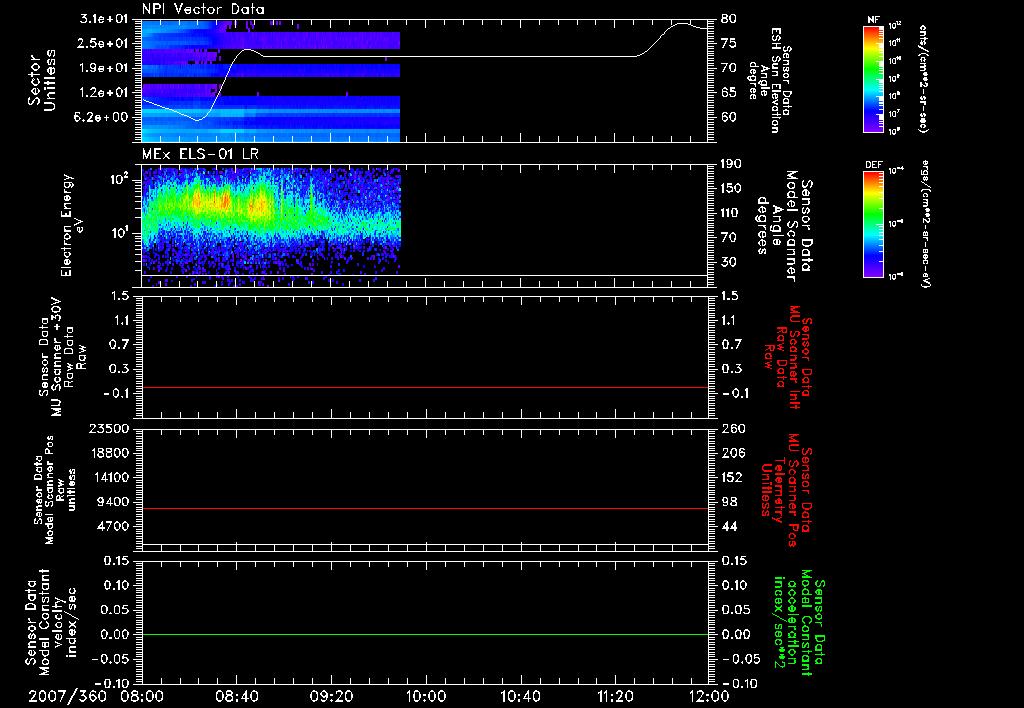Screen dimensions: 1024x708
Task: Click the '2.5e+01' sector tick label
Action: click(104, 43)
